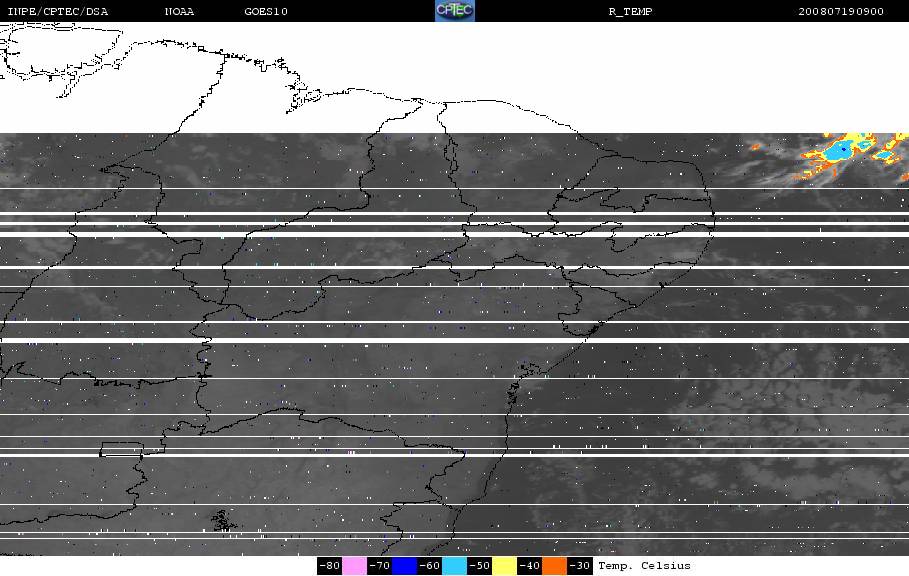Select the NOAA label in header

pos(179,12)
